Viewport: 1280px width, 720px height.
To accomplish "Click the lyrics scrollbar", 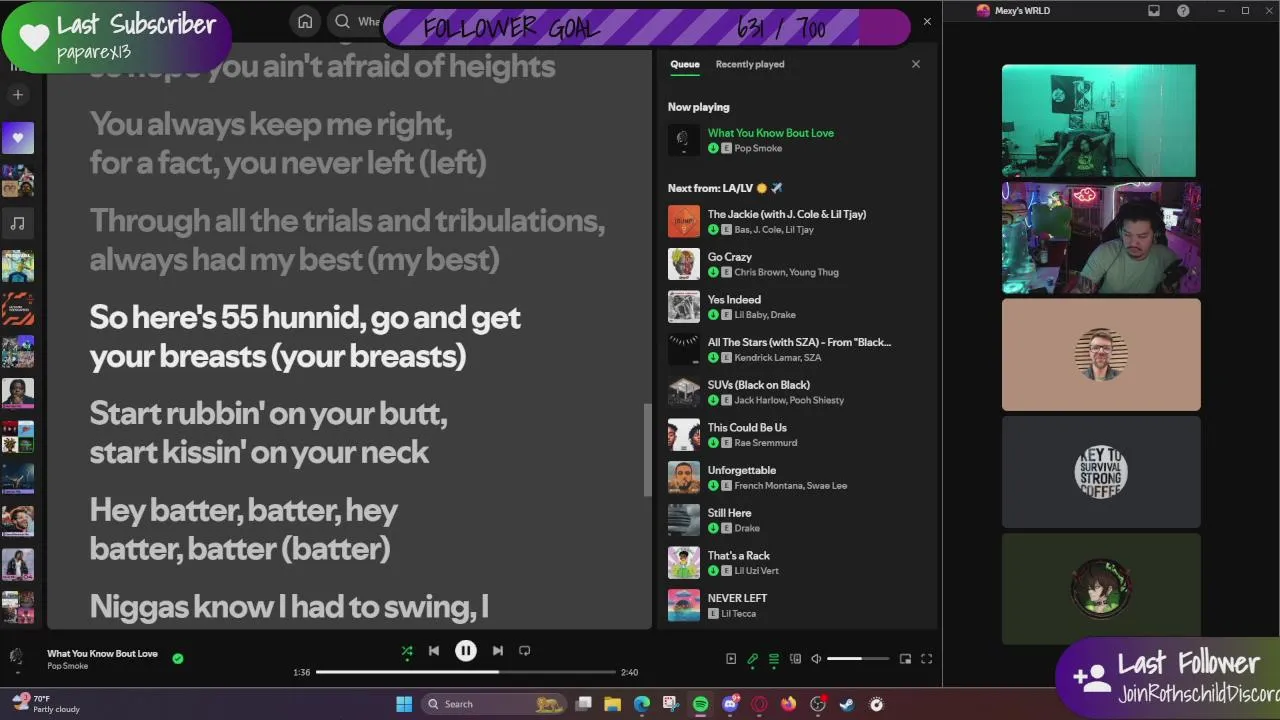I will click(647, 449).
